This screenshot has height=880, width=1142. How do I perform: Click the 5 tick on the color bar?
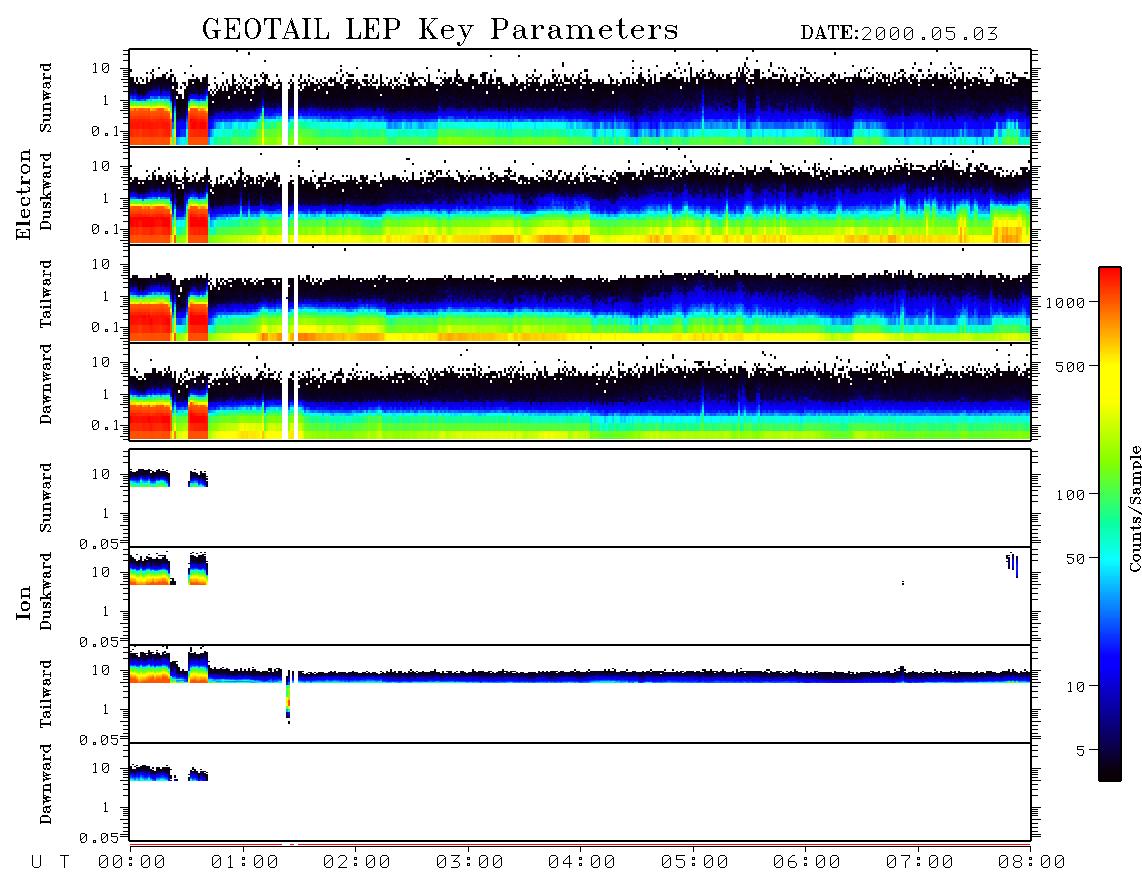[1080, 751]
